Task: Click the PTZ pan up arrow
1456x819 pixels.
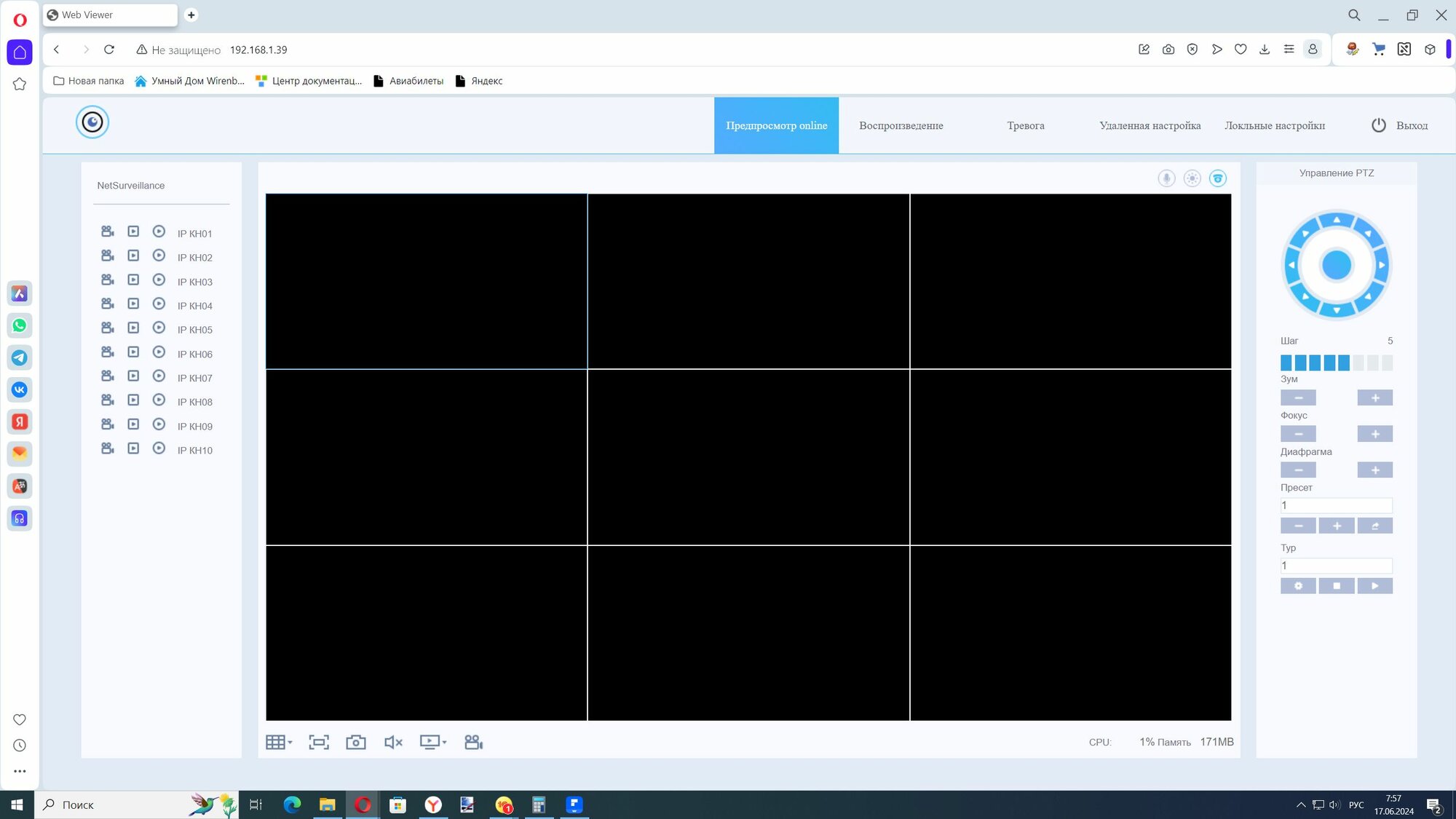Action: pos(1337,219)
